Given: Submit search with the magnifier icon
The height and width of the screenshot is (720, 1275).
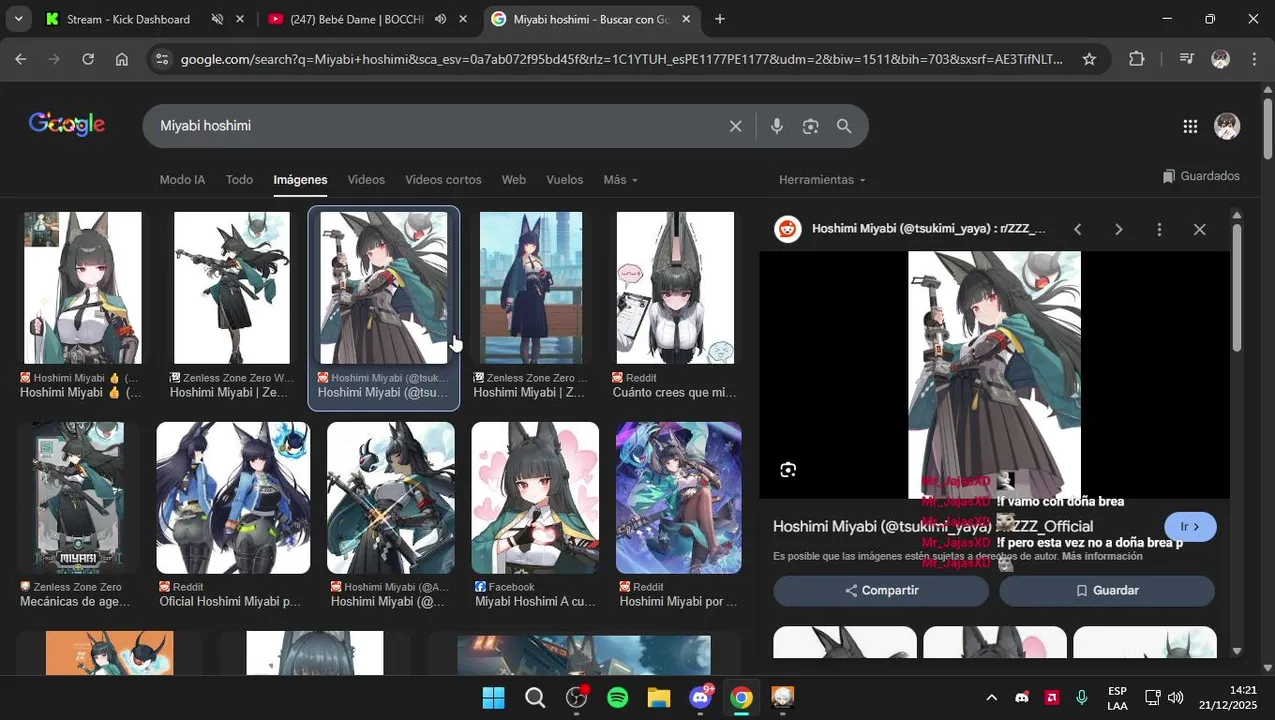Looking at the screenshot, I should pyautogui.click(x=844, y=126).
